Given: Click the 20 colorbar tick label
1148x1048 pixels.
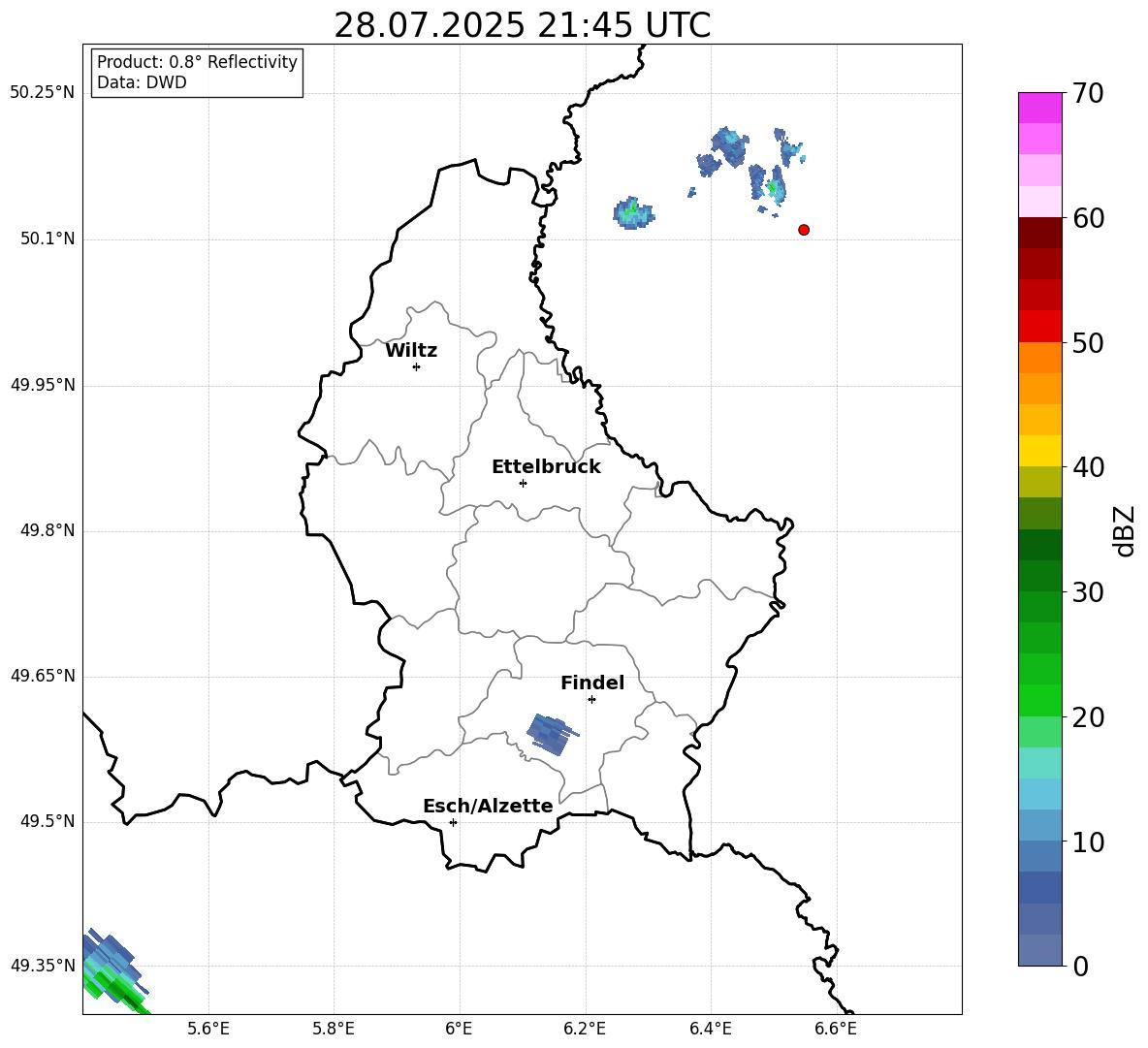Looking at the screenshot, I should click(x=1088, y=717).
